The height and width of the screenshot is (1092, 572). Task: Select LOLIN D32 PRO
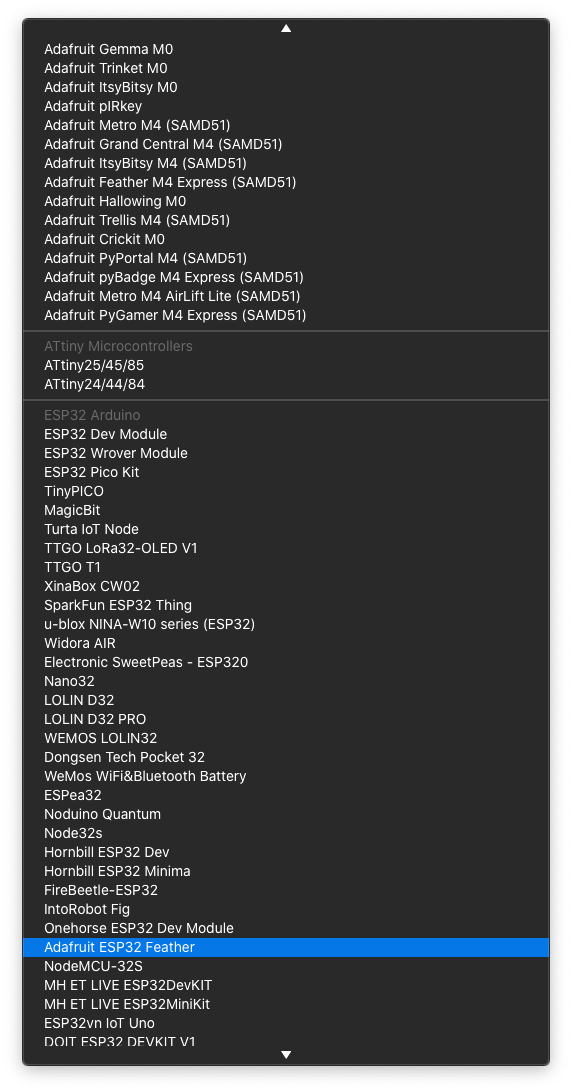286,719
